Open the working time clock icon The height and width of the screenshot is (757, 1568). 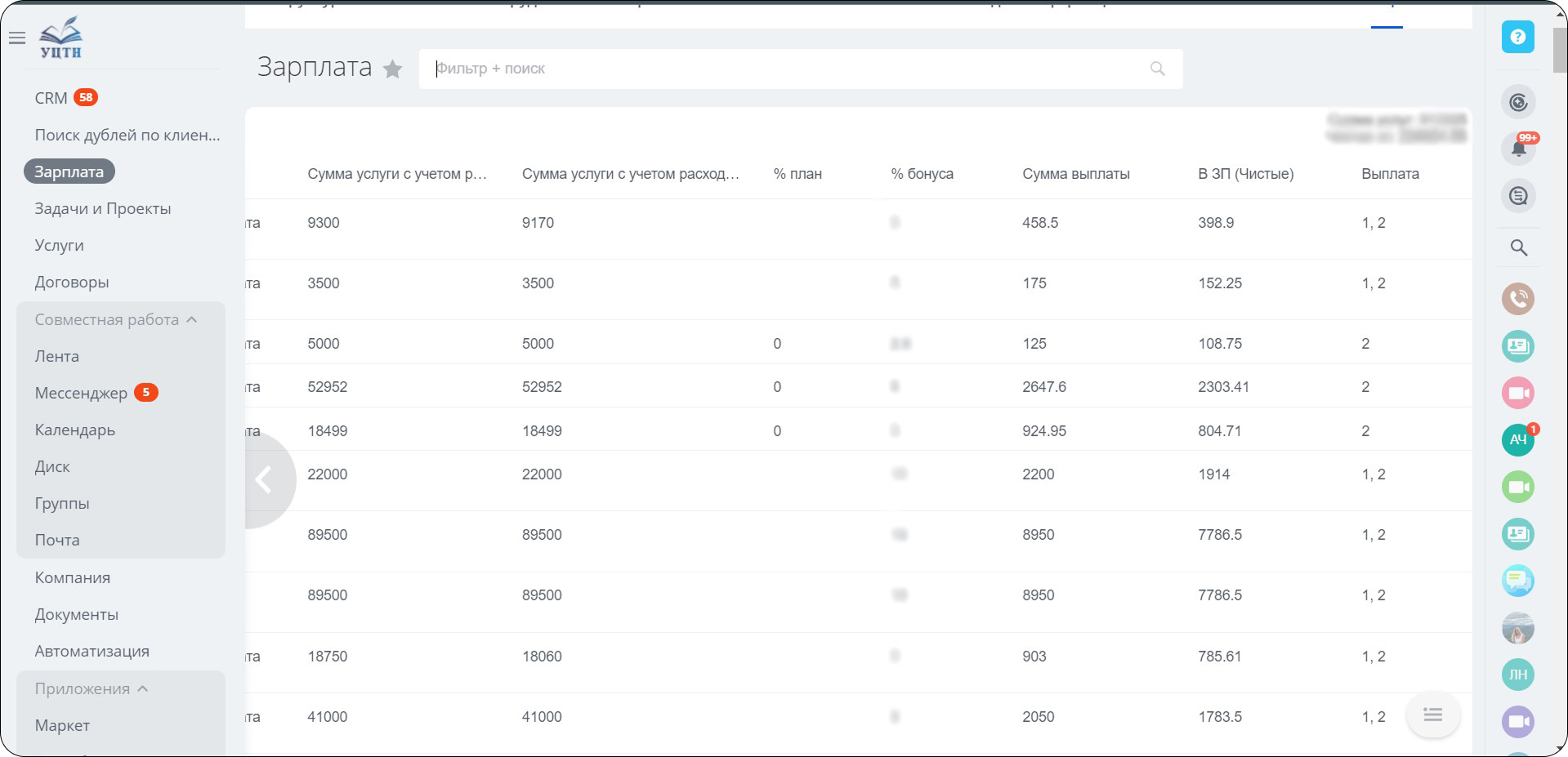[1517, 102]
